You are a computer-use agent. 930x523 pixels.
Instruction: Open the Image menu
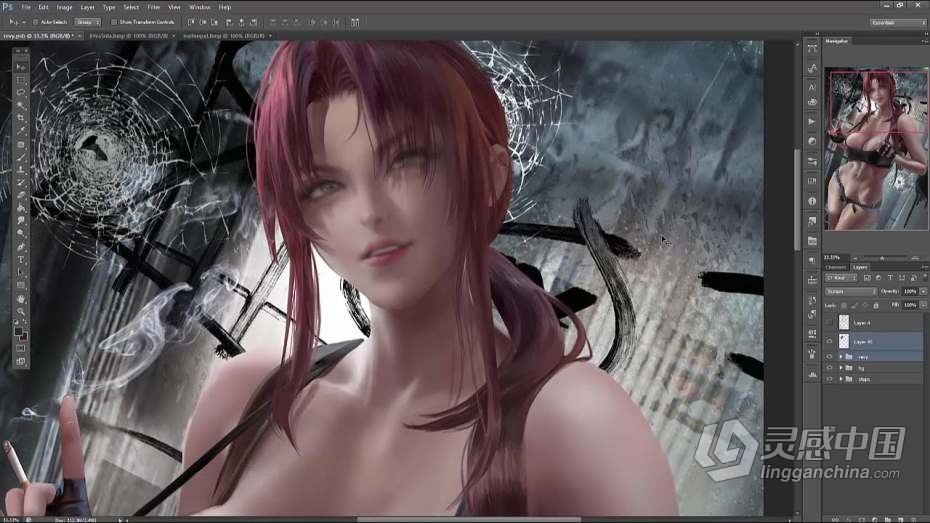[x=64, y=7]
